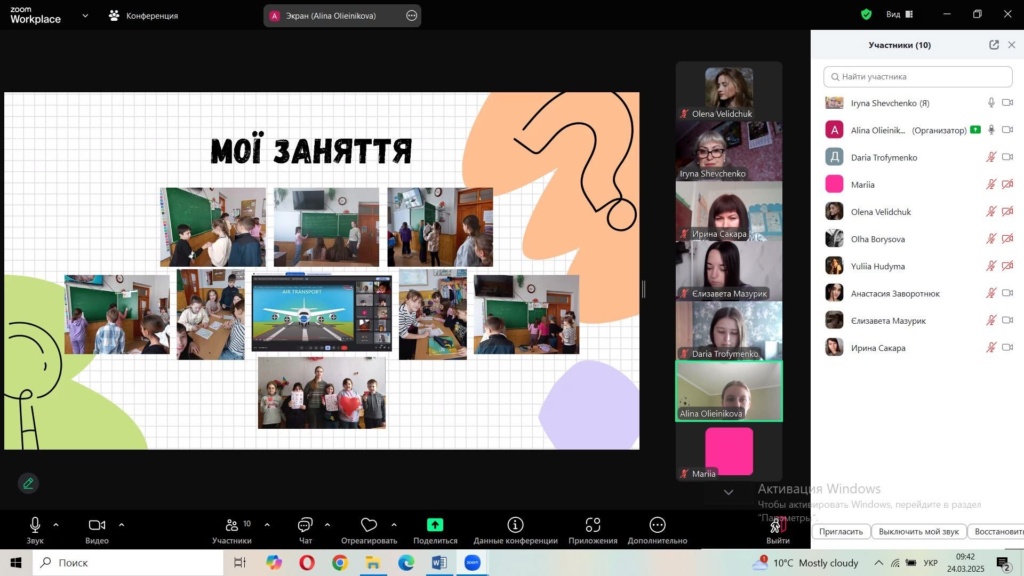Image resolution: width=1024 pixels, height=576 pixels.
Task: Select Yuliia Hudyma in participants list
Action: (x=918, y=266)
